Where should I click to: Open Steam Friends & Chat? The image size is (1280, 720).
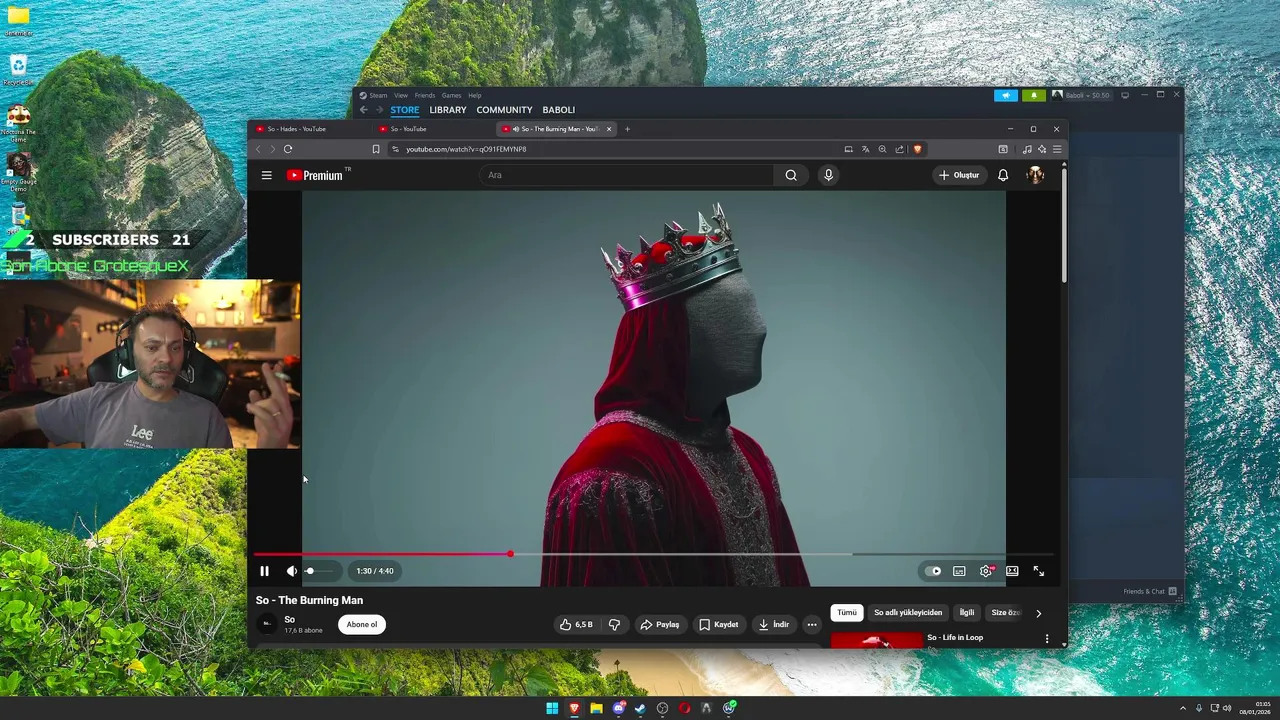coord(1150,591)
